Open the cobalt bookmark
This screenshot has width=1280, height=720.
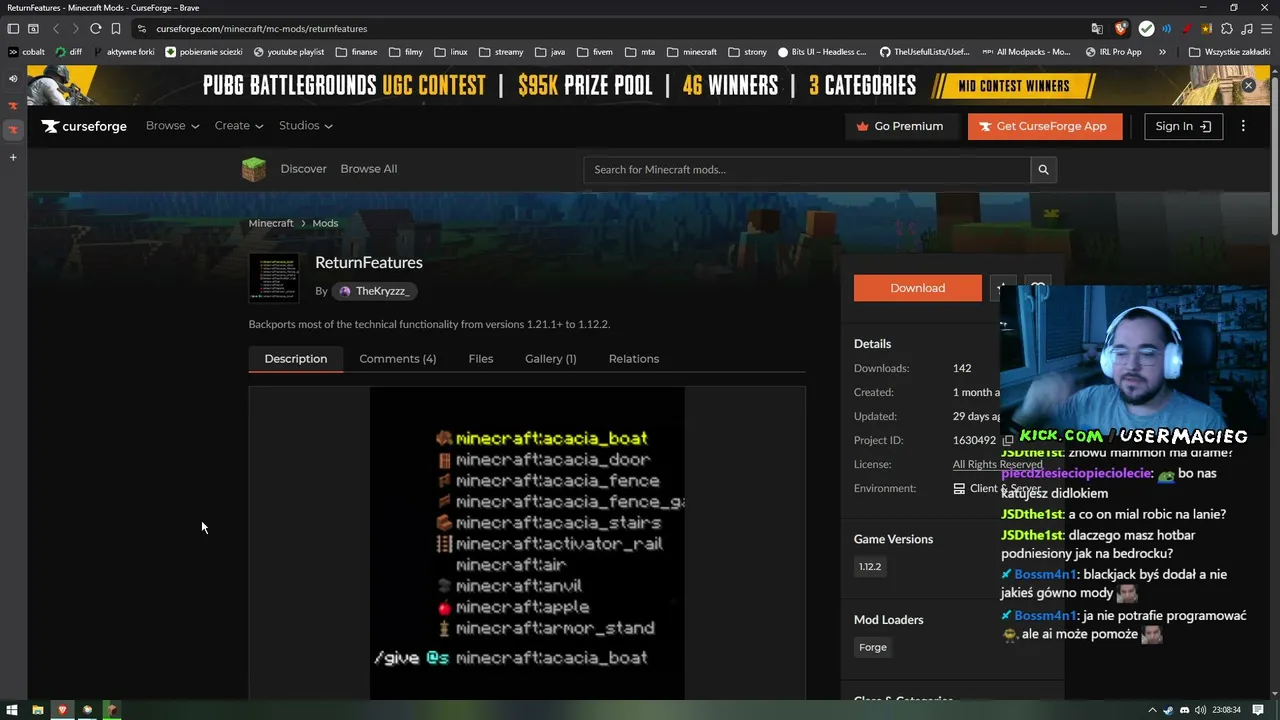click(26, 52)
